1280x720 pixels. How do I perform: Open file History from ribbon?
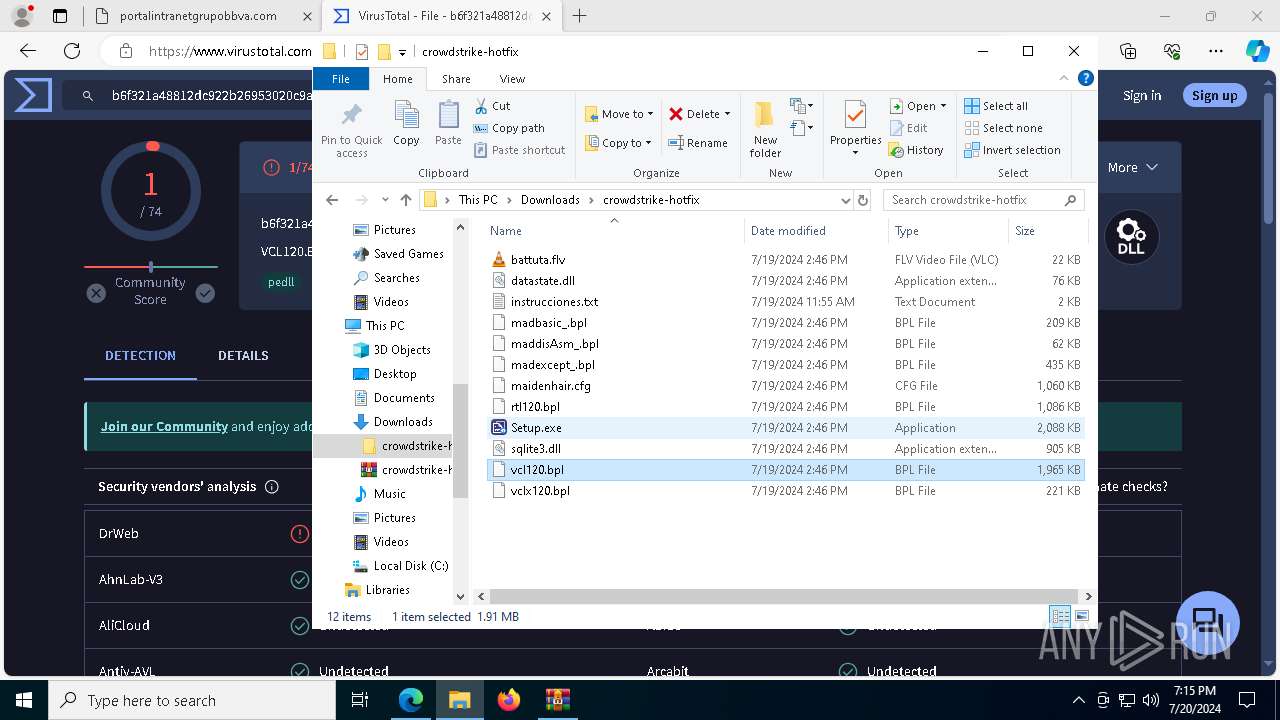(x=915, y=150)
